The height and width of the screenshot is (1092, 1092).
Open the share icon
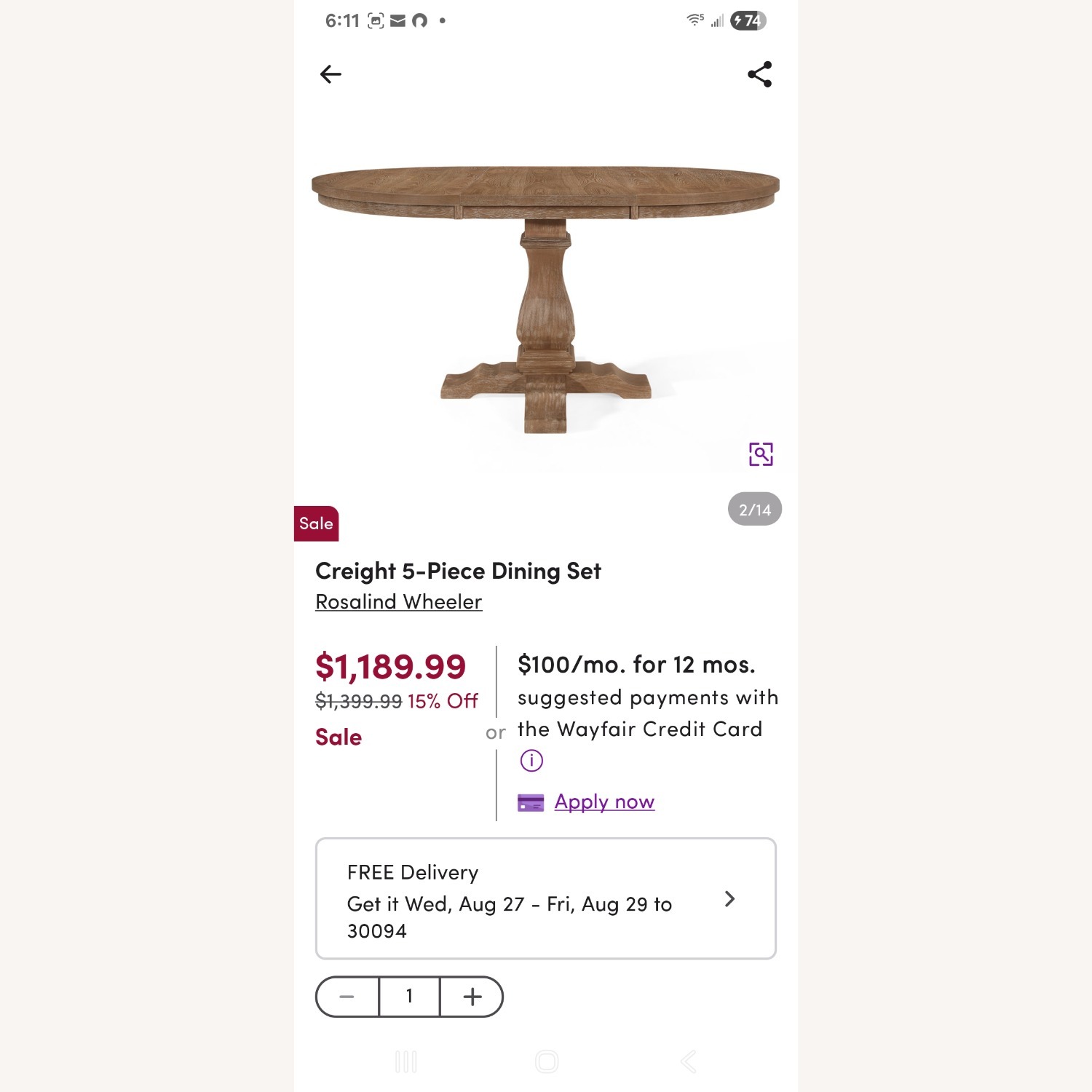(x=759, y=74)
